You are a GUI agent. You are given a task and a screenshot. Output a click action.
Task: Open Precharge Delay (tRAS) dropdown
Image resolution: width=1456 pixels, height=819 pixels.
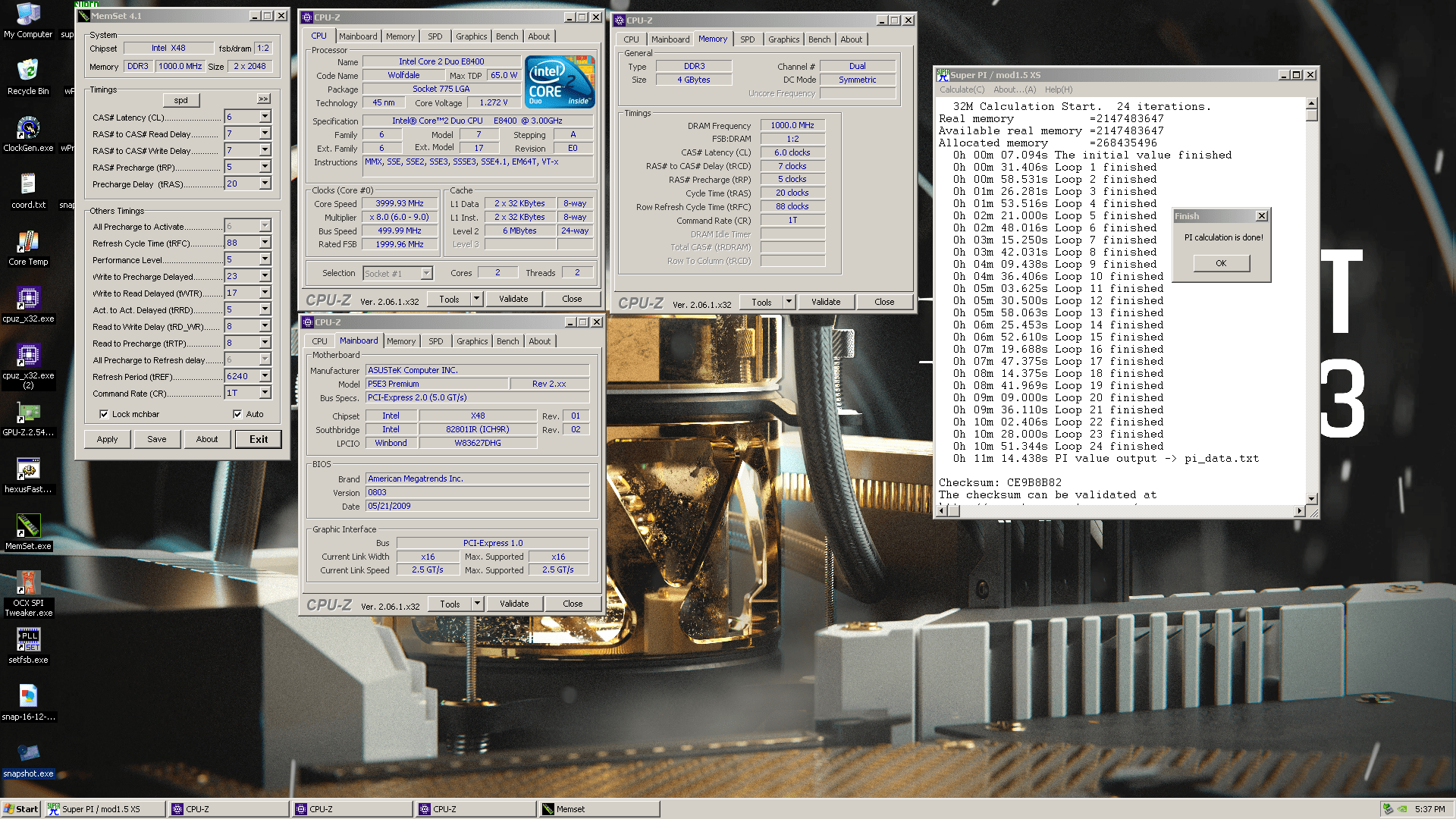265,184
